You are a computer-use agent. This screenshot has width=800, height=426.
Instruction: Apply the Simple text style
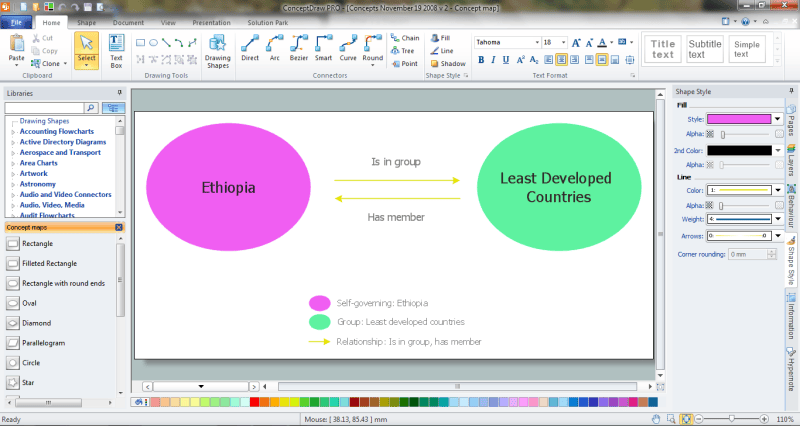pos(747,49)
